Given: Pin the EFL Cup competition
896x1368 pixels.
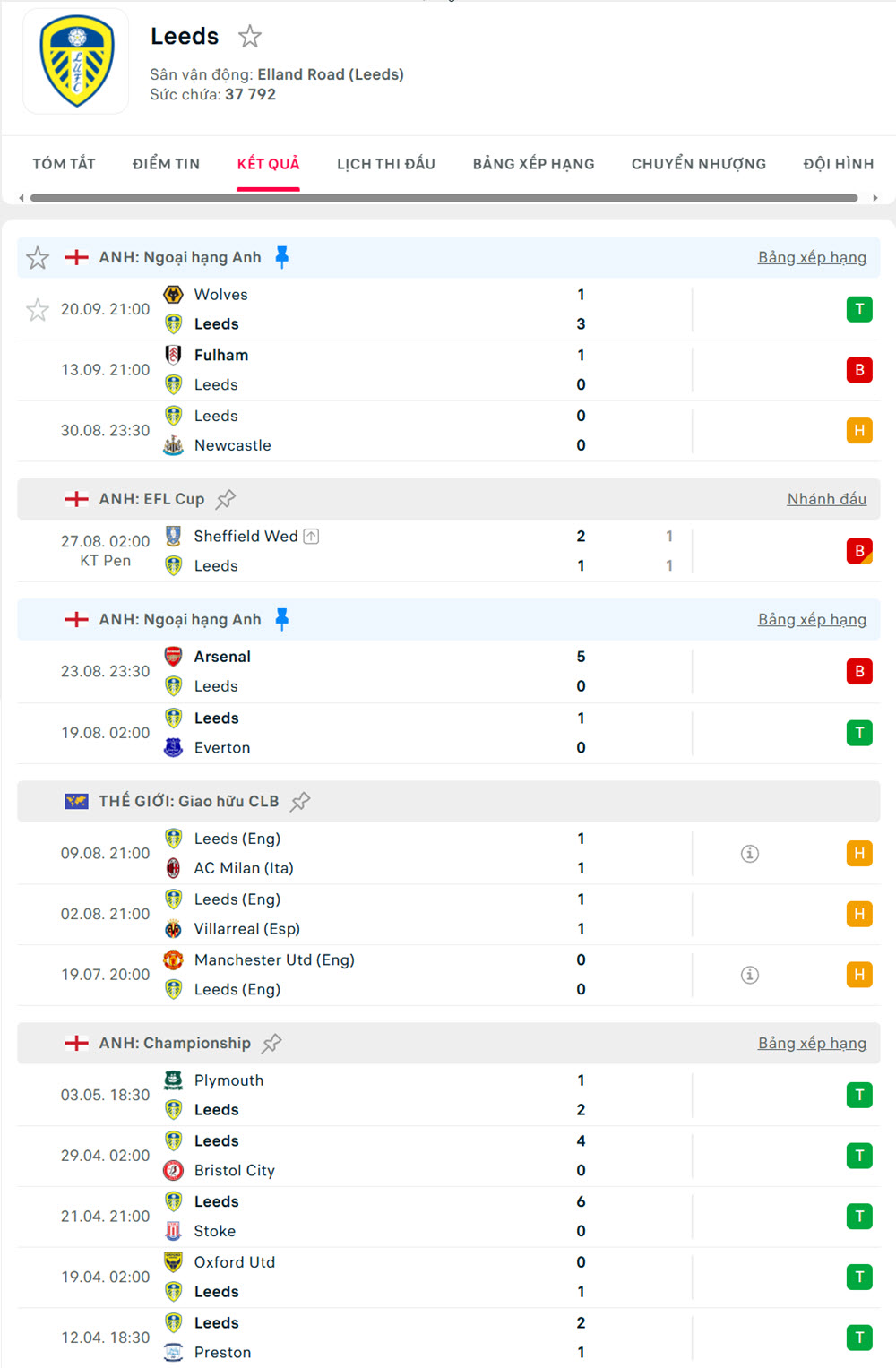Looking at the screenshot, I should 226,499.
